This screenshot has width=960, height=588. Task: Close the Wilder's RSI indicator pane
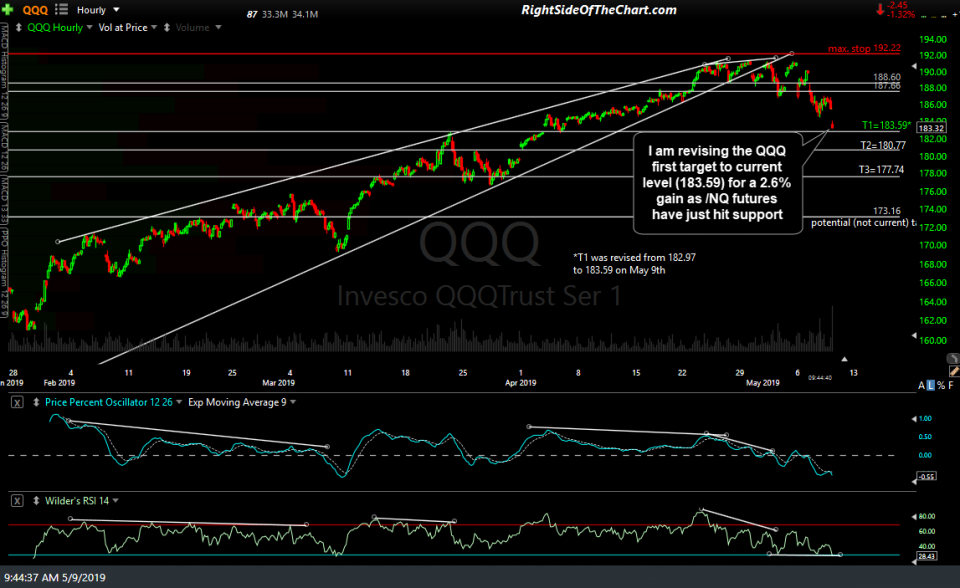[x=18, y=498]
